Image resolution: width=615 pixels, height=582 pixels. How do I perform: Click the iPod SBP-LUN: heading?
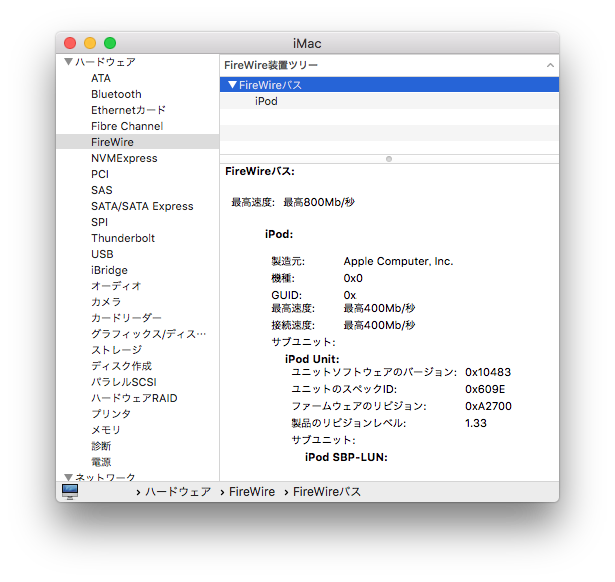coord(346,457)
